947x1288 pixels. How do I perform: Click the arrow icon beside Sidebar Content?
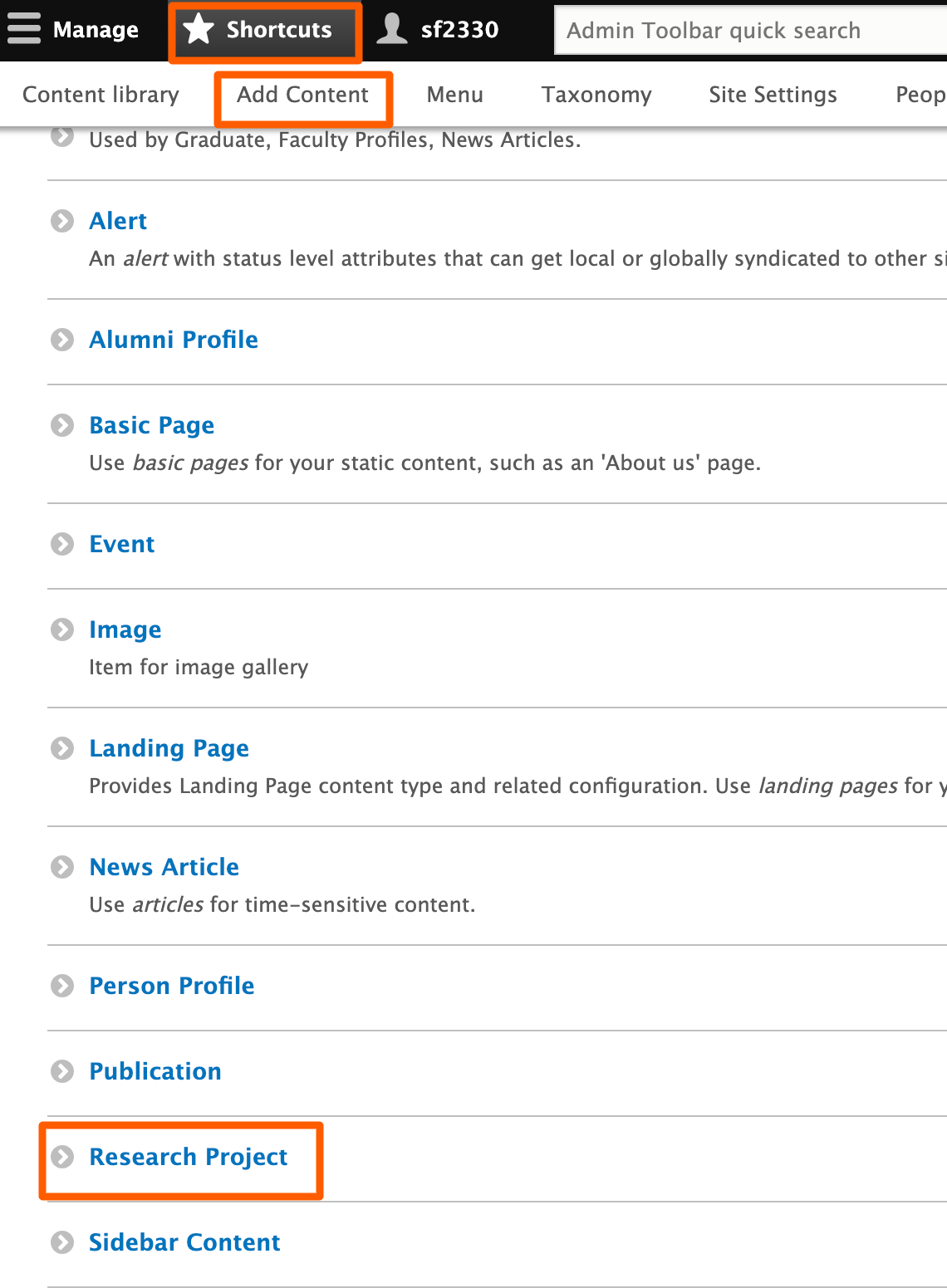click(62, 1243)
